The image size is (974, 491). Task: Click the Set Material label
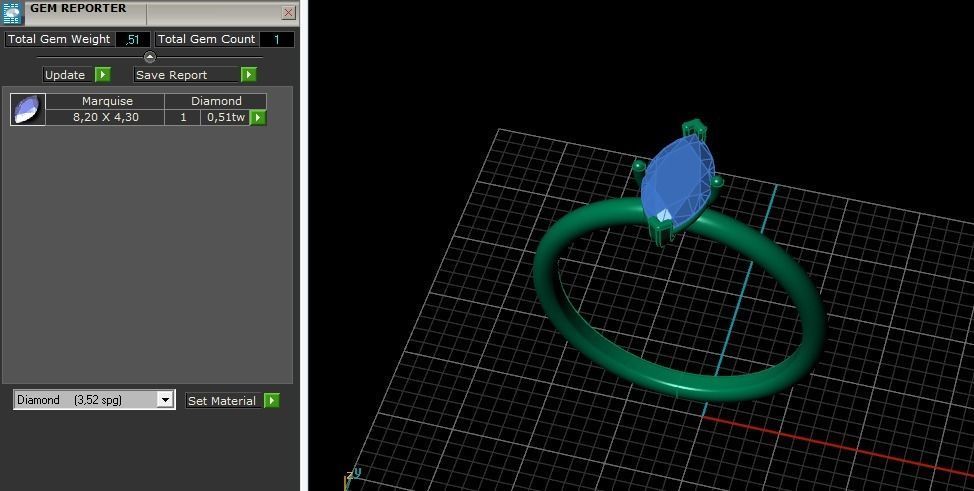pos(222,401)
